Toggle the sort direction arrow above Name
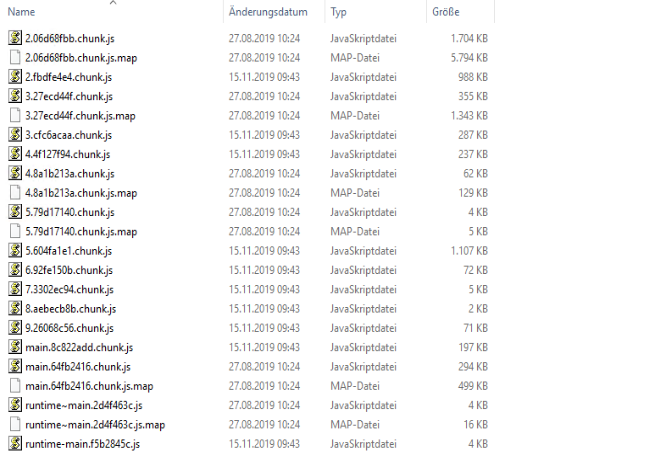The image size is (652, 474). click(x=113, y=2)
